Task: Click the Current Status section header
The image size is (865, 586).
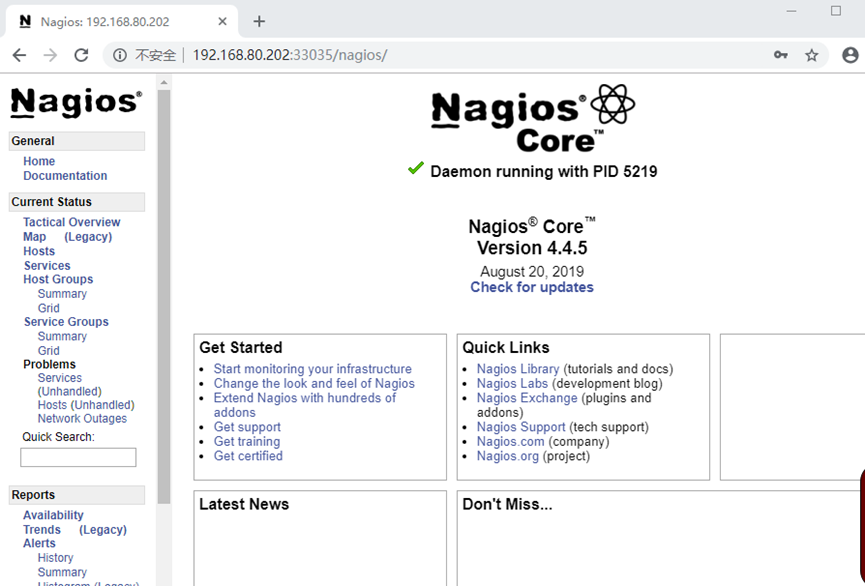Action: [x=77, y=202]
